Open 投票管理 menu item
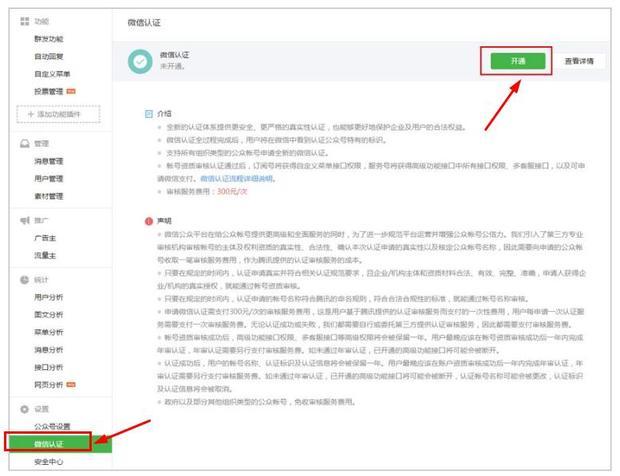The width and height of the screenshot is (620, 476). coord(49,91)
